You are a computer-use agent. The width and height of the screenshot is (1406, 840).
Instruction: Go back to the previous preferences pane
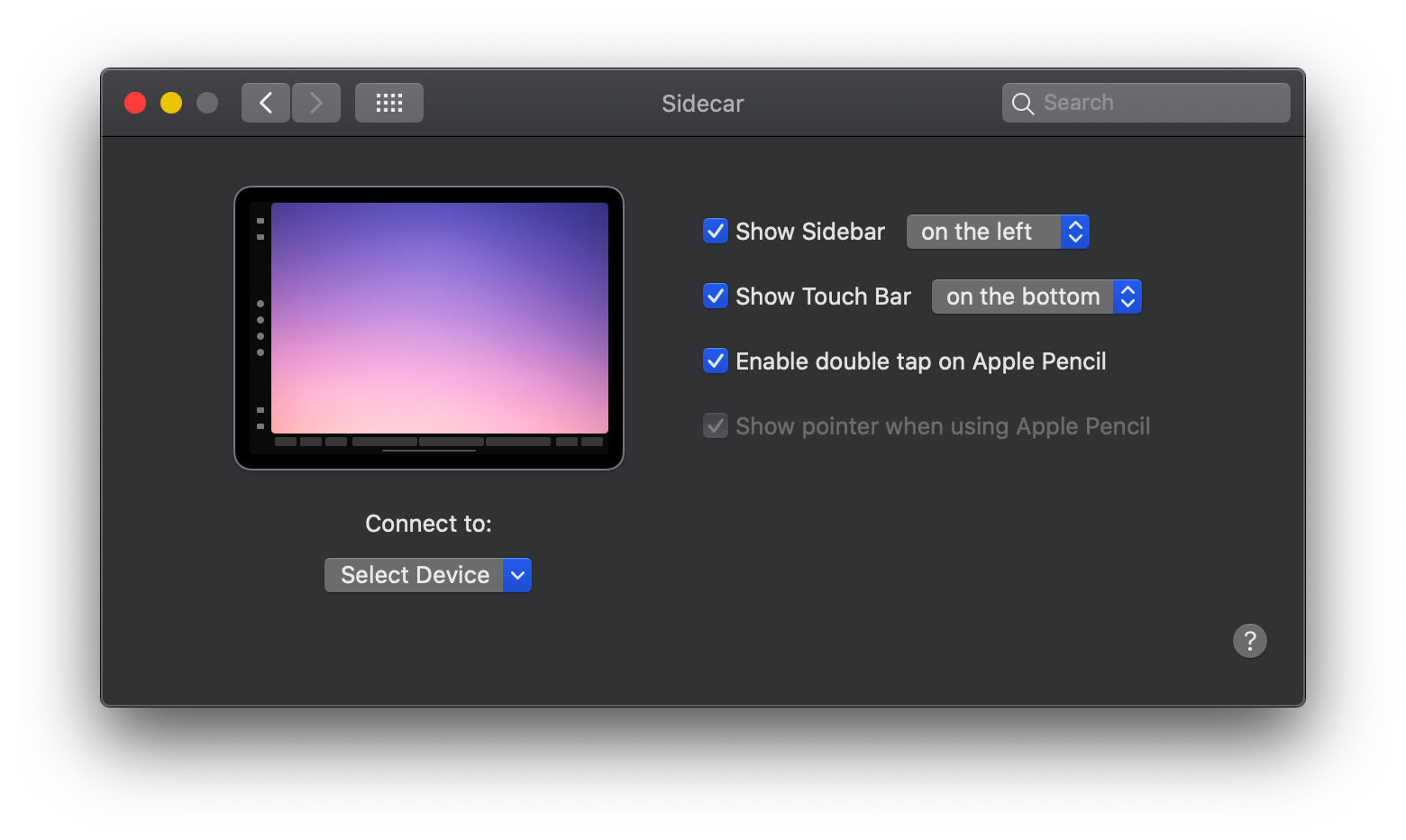pos(265,103)
